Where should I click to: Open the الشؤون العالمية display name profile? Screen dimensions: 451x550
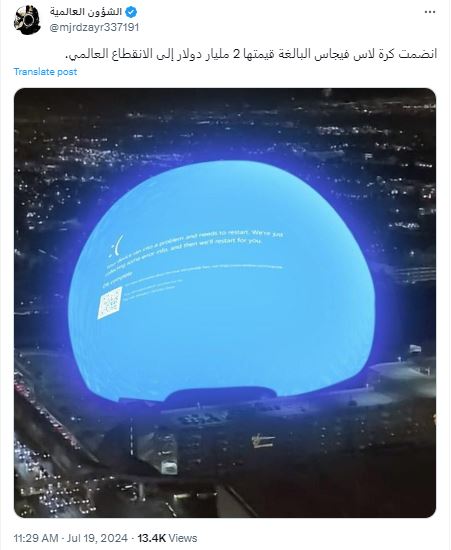pos(86,12)
